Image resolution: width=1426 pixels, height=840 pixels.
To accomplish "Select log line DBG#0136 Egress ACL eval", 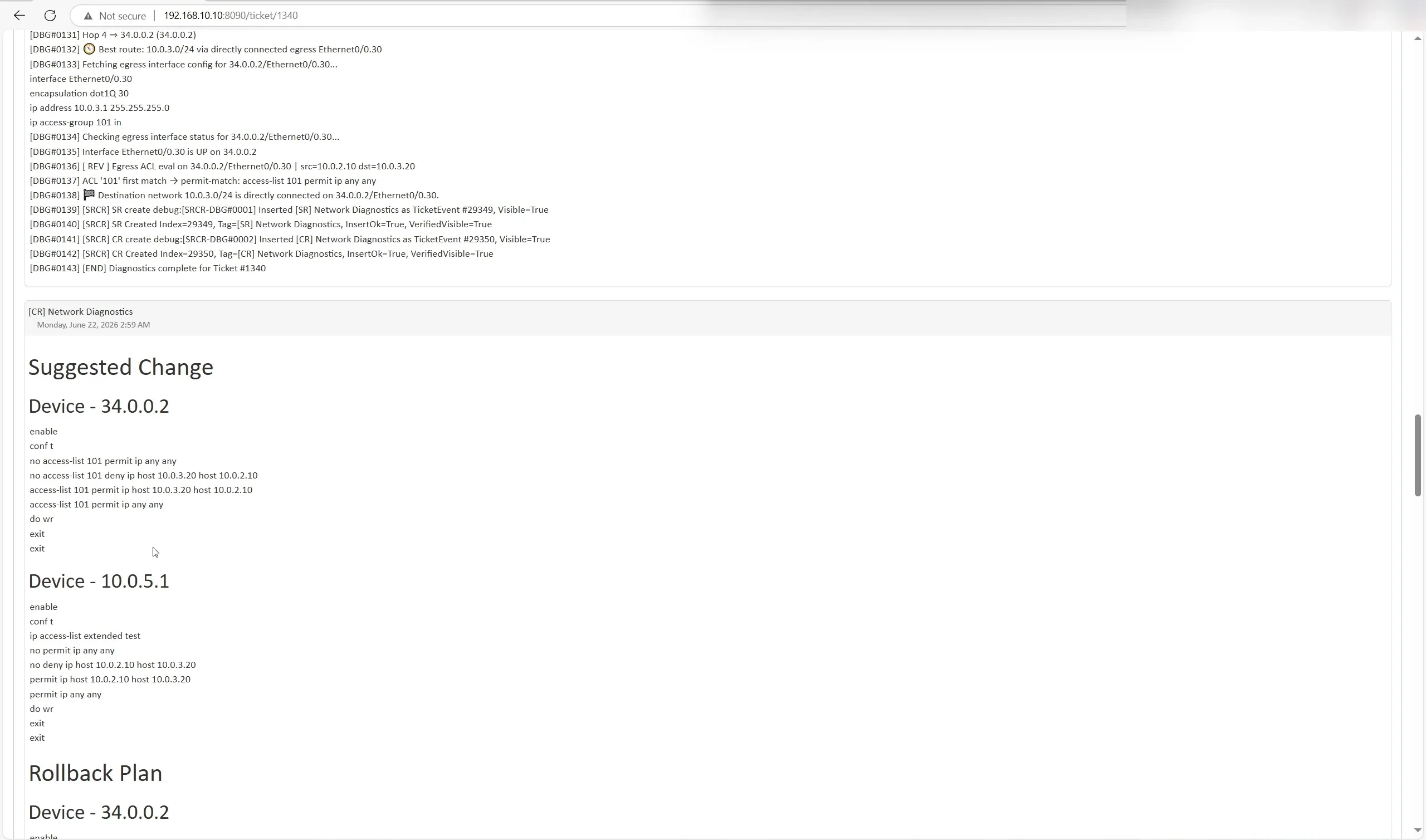I will point(222,167).
